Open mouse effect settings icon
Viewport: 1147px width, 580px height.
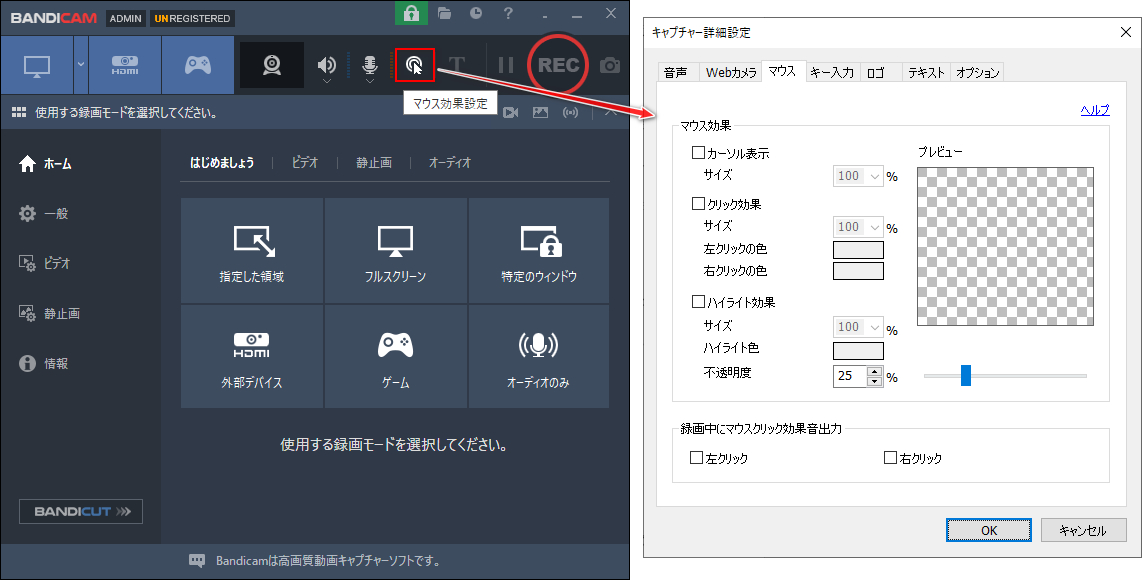(415, 65)
